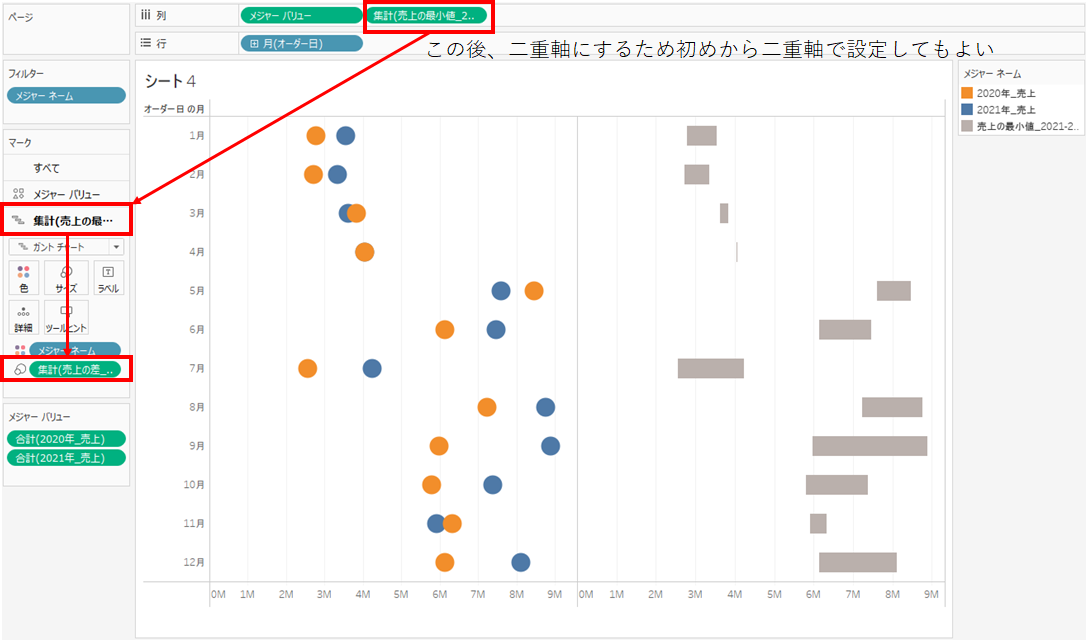
Task: Select the 3月 row header
Action: click(197, 213)
